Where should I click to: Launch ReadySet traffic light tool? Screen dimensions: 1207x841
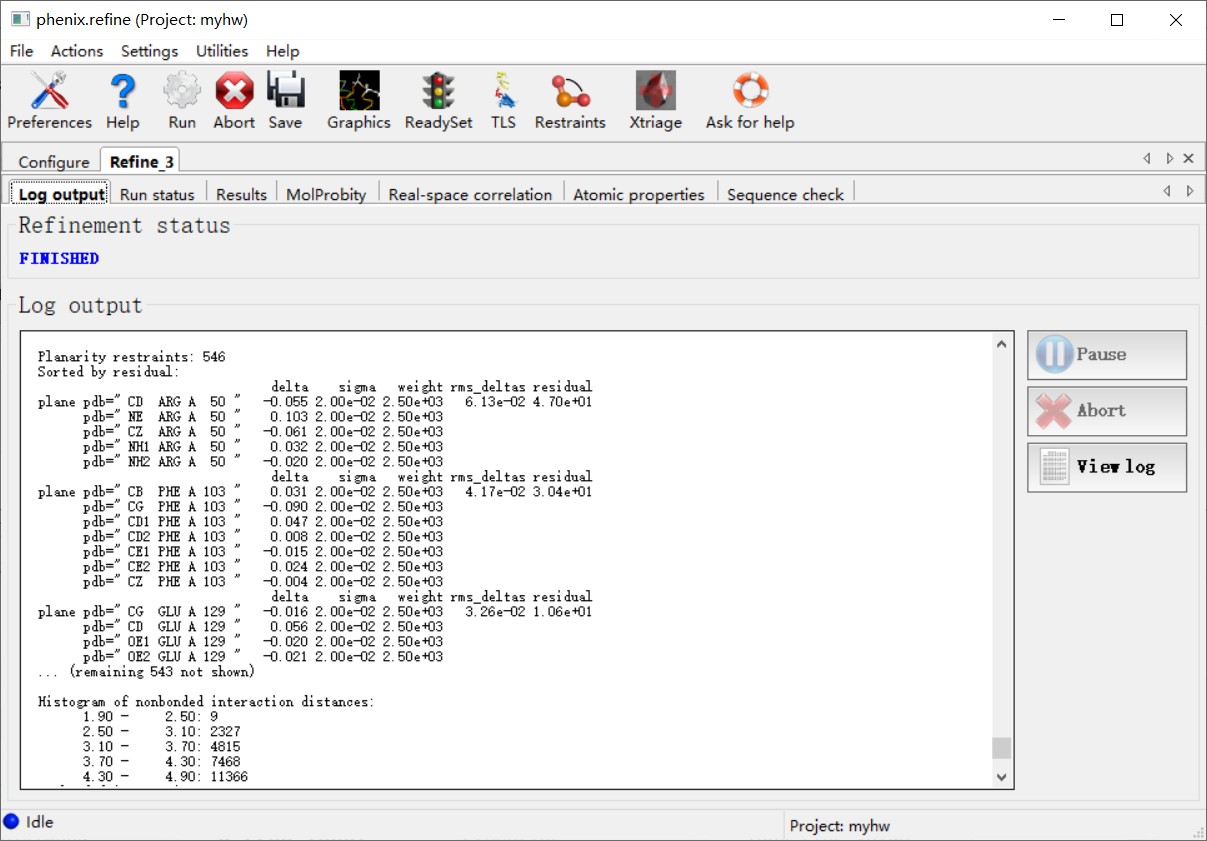coord(438,101)
